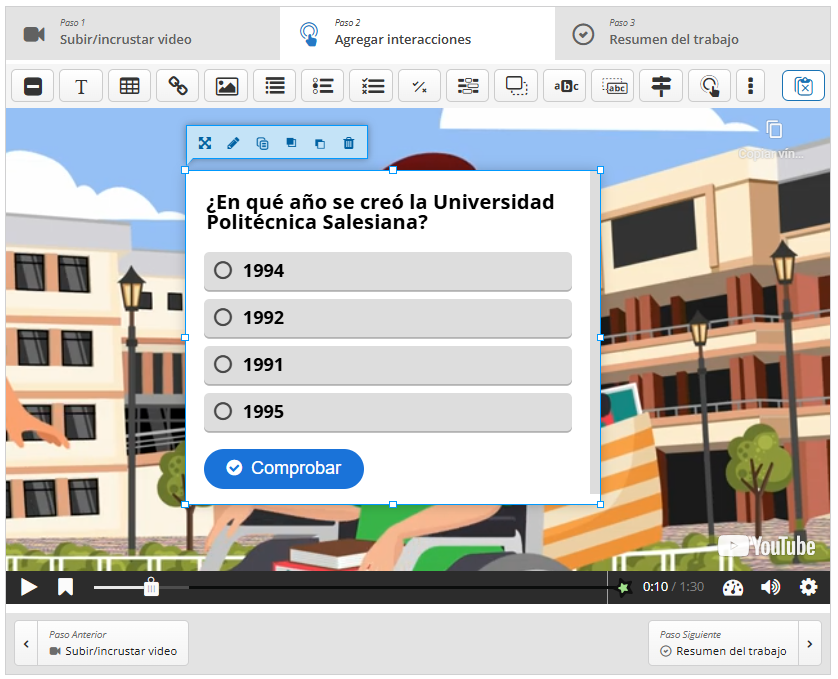Delete the selected question with trash icon
838x679 pixels.
pyautogui.click(x=348, y=143)
